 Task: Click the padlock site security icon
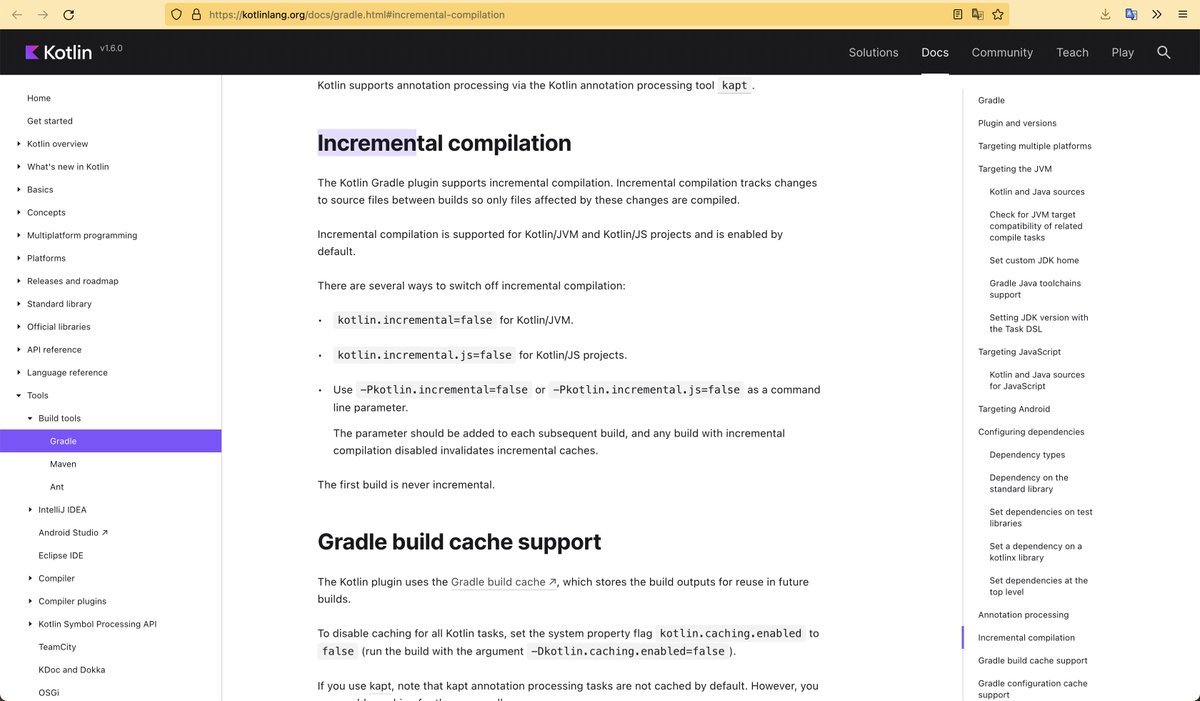pyautogui.click(x=196, y=15)
